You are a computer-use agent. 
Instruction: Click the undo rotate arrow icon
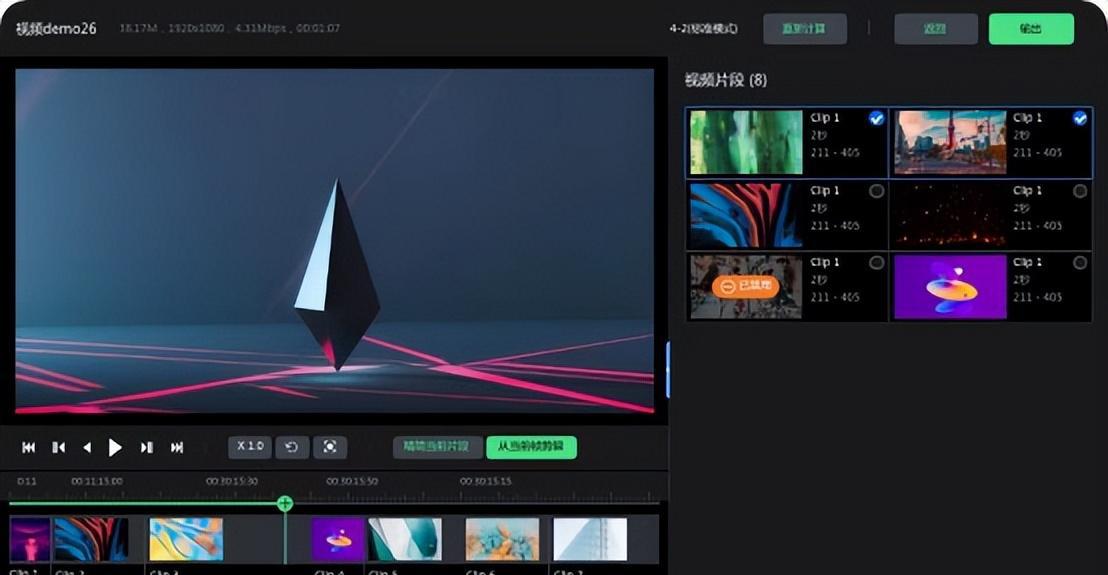[x=292, y=447]
